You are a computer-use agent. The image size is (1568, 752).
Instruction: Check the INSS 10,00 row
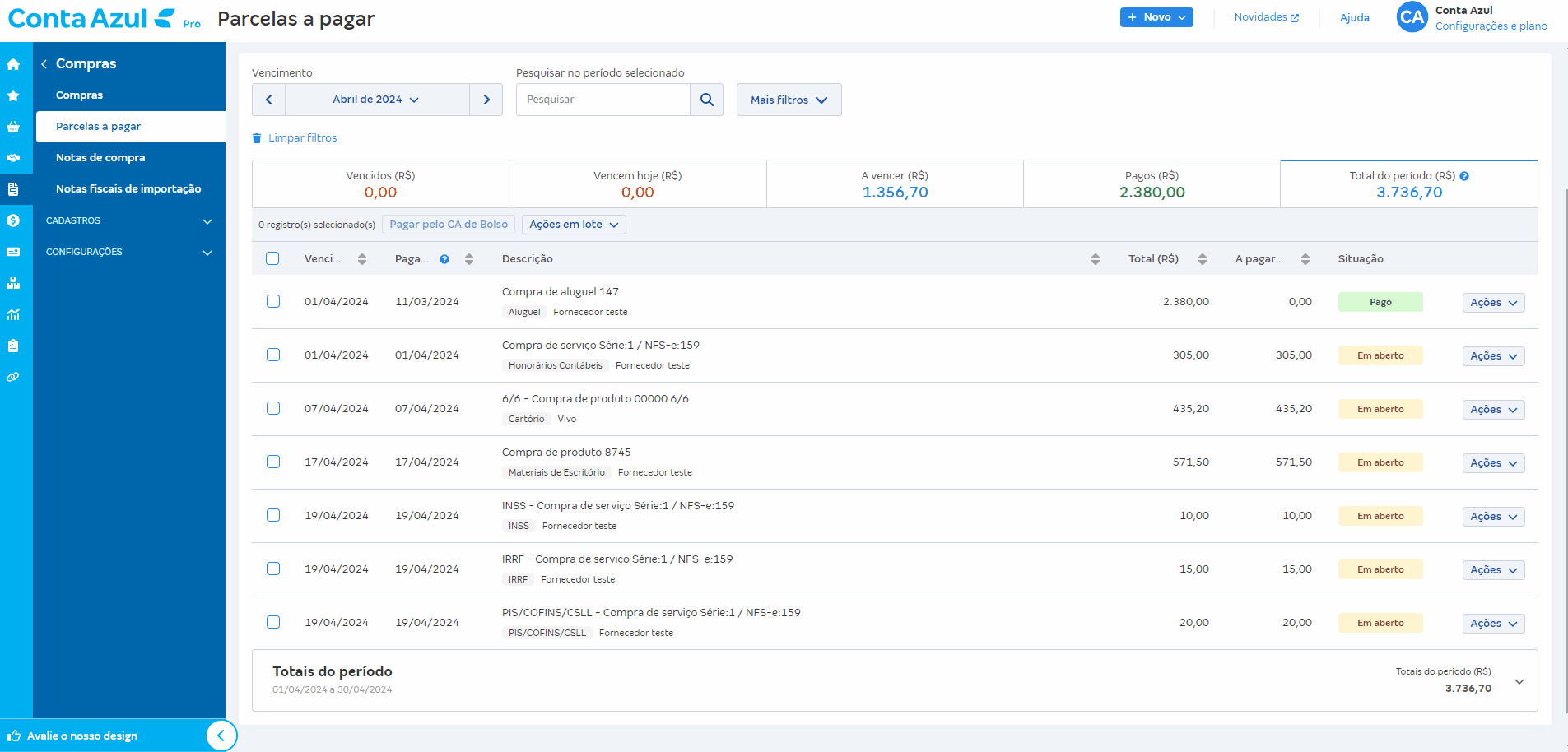click(x=272, y=515)
